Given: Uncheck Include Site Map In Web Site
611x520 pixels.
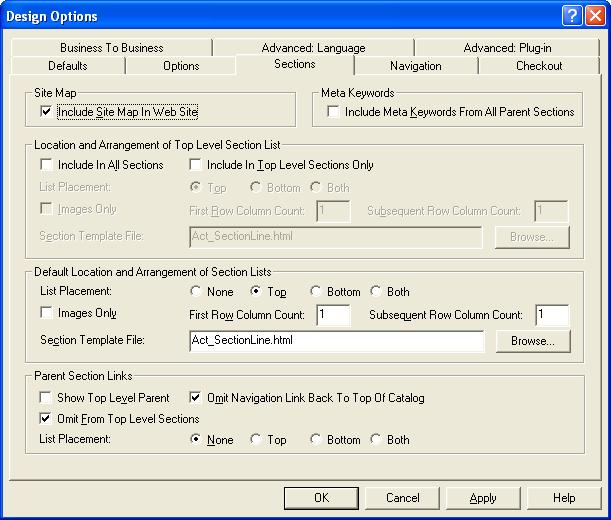Looking at the screenshot, I should pos(46,112).
